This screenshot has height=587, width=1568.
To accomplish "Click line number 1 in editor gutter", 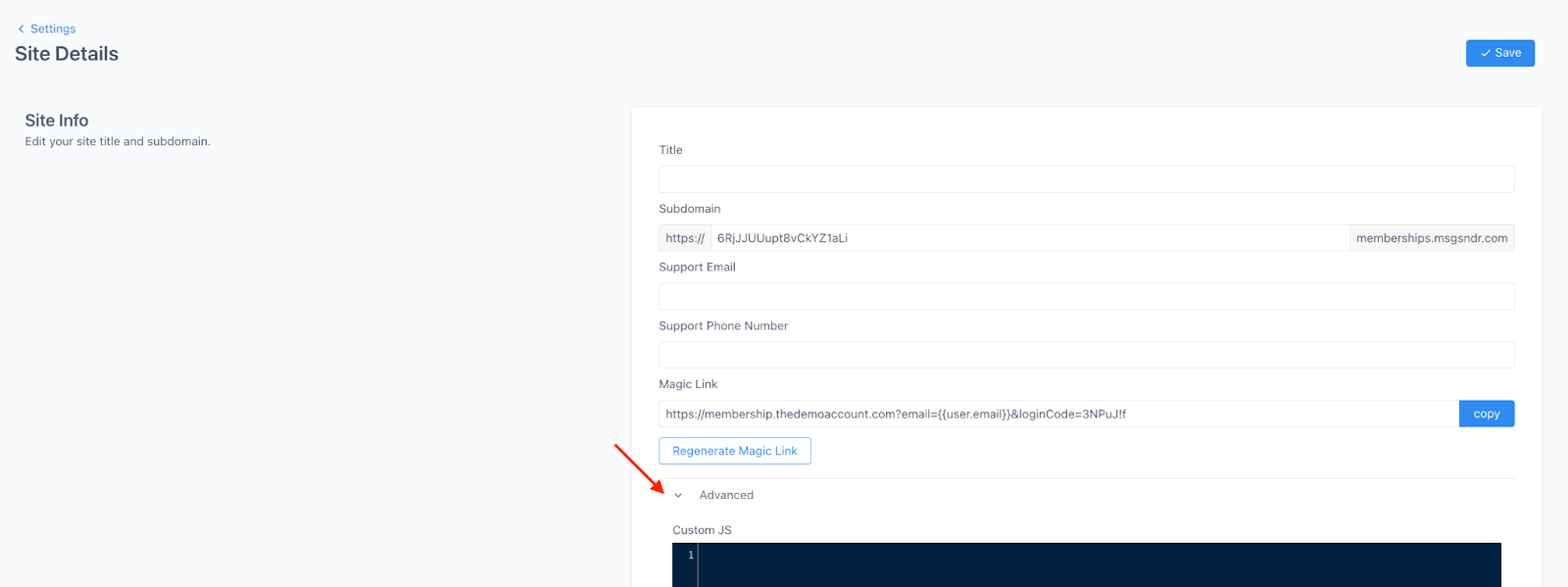I will (x=690, y=556).
